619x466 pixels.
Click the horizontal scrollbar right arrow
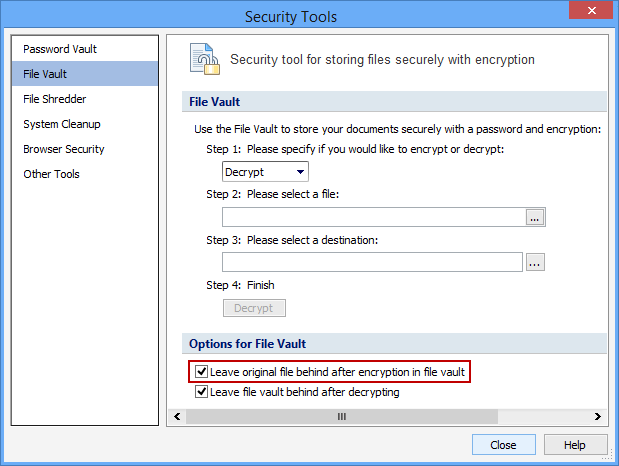[x=598, y=416]
